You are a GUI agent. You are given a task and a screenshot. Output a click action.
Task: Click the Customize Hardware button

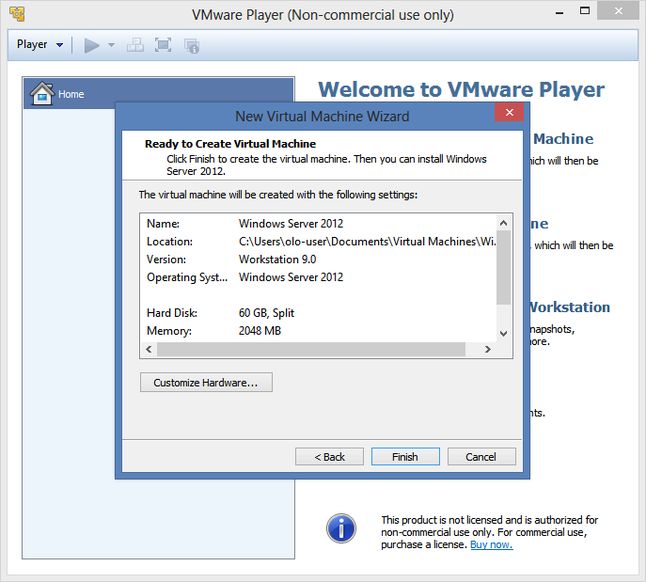(x=206, y=382)
